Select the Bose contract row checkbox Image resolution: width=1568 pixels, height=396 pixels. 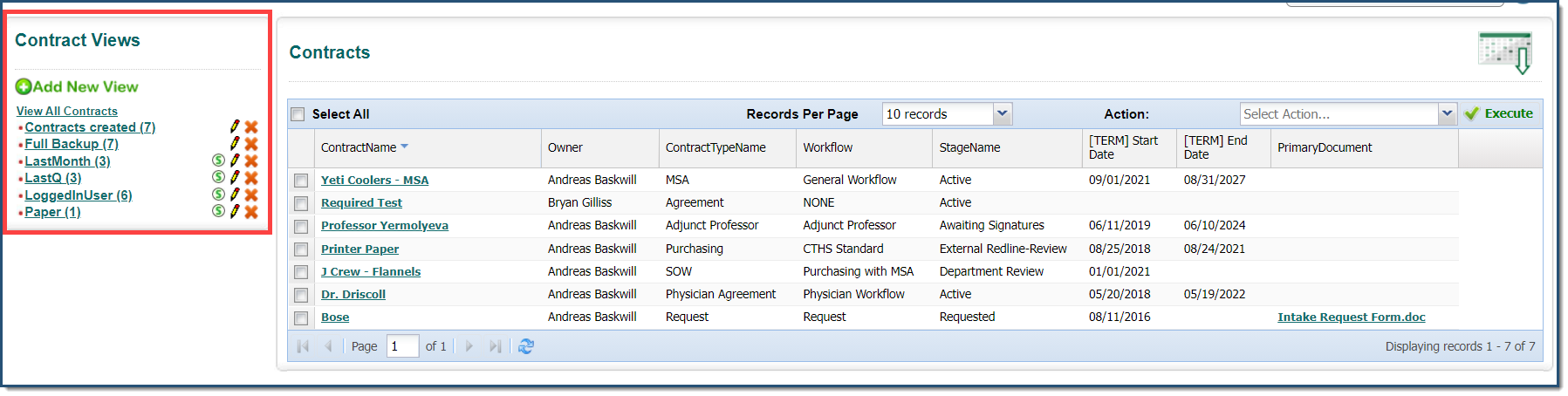[x=301, y=317]
